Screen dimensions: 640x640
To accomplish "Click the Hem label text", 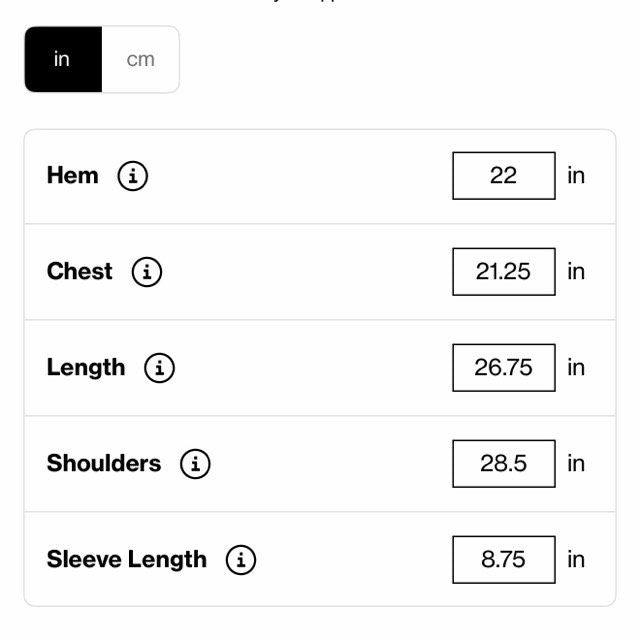I will [x=73, y=176].
